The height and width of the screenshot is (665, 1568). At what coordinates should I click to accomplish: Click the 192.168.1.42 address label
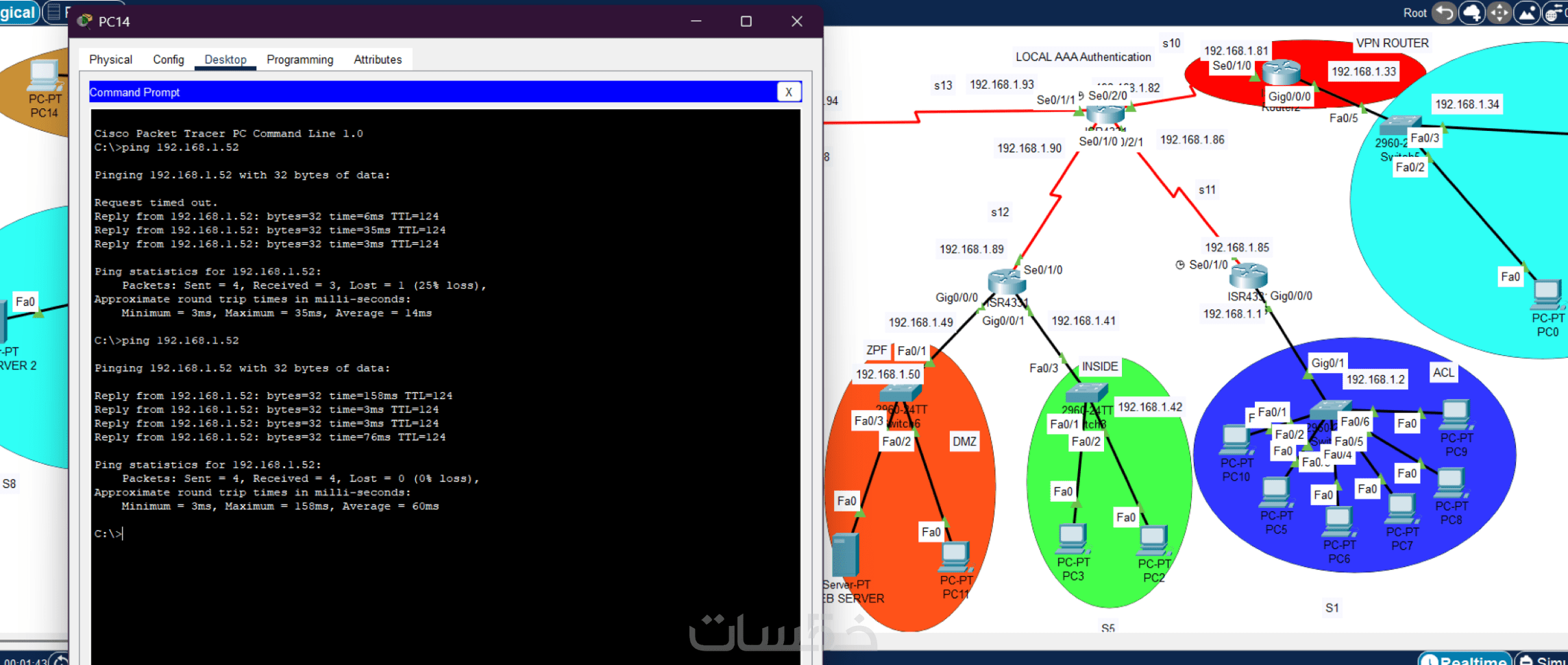[x=1150, y=407]
